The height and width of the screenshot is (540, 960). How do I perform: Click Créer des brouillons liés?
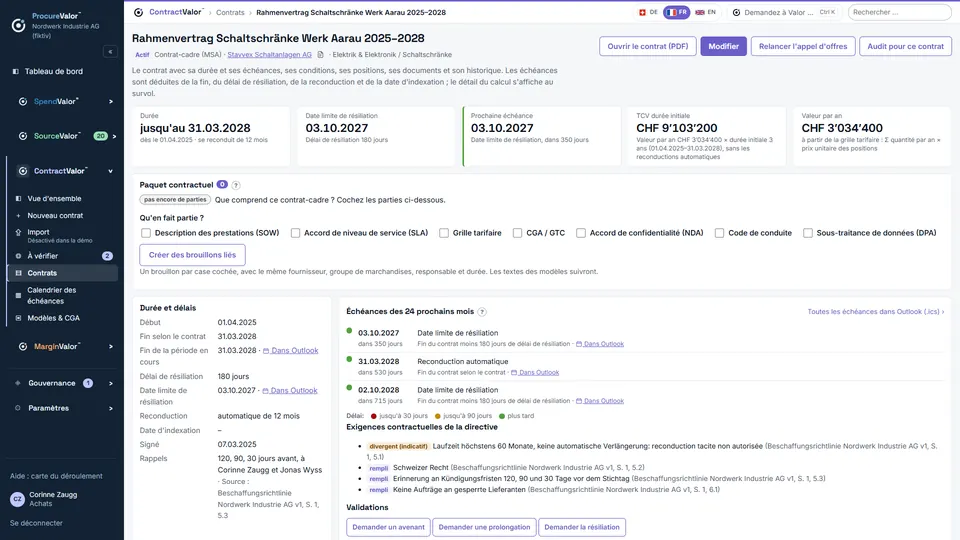coord(192,255)
